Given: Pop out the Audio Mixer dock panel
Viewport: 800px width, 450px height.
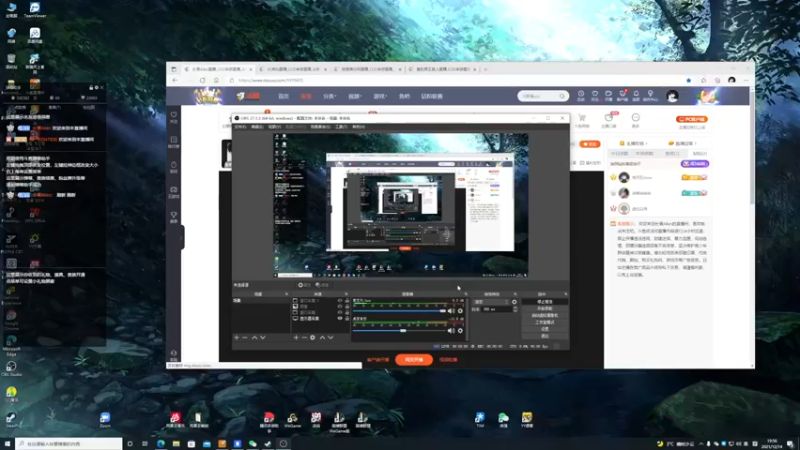Looking at the screenshot, I should pos(466,294).
